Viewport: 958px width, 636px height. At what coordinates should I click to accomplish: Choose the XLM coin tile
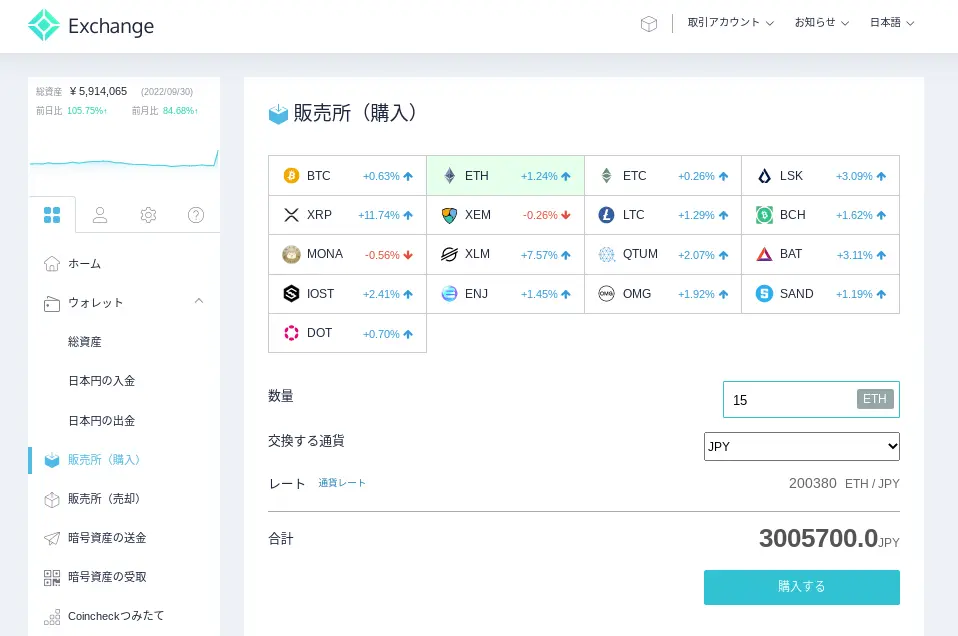(x=505, y=255)
